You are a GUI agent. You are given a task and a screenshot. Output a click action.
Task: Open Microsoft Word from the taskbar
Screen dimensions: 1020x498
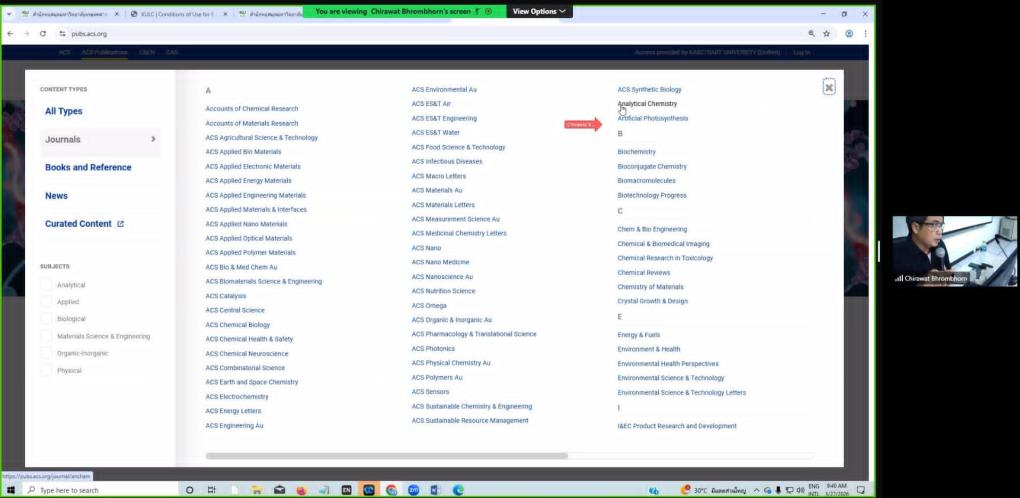[436, 490]
